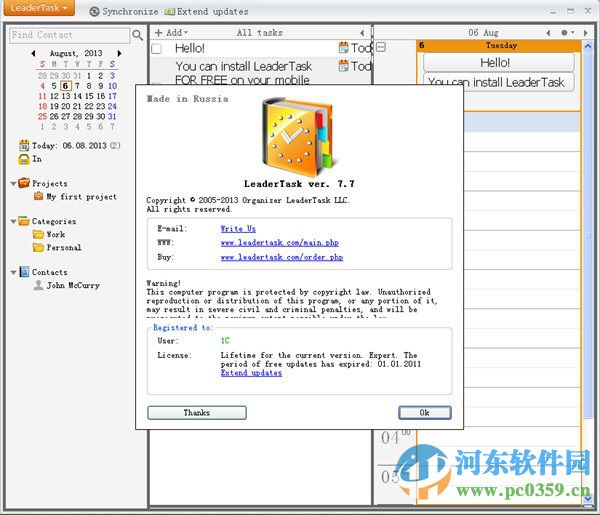Viewport: 600px width, 515px height.
Task: Open the calendar view options dropdown
Action: click(x=568, y=33)
